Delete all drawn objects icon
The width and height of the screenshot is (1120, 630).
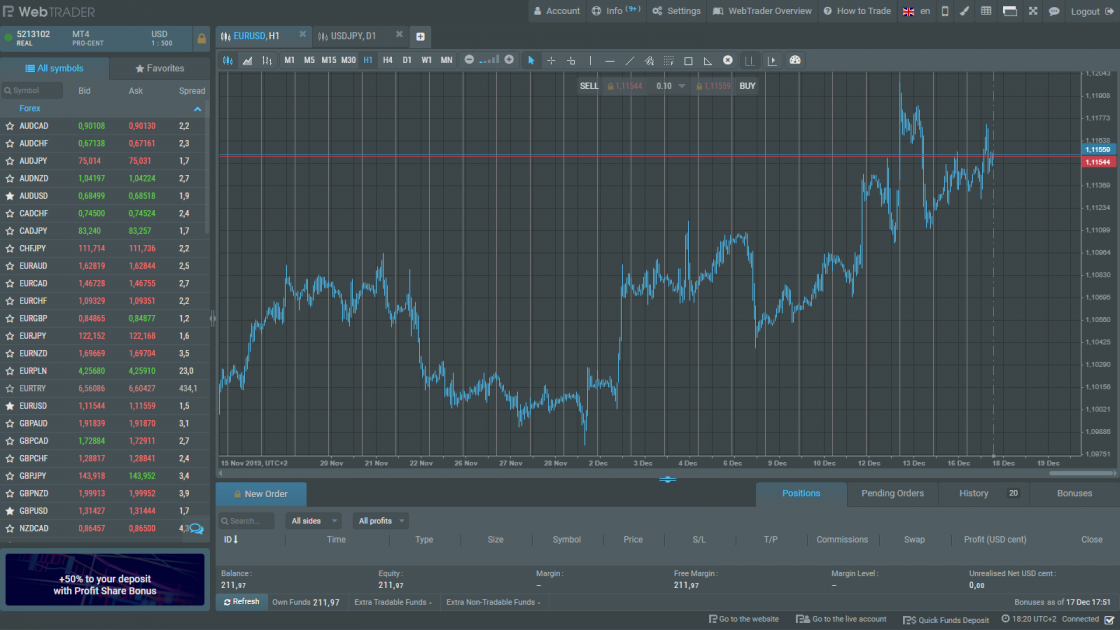click(728, 60)
